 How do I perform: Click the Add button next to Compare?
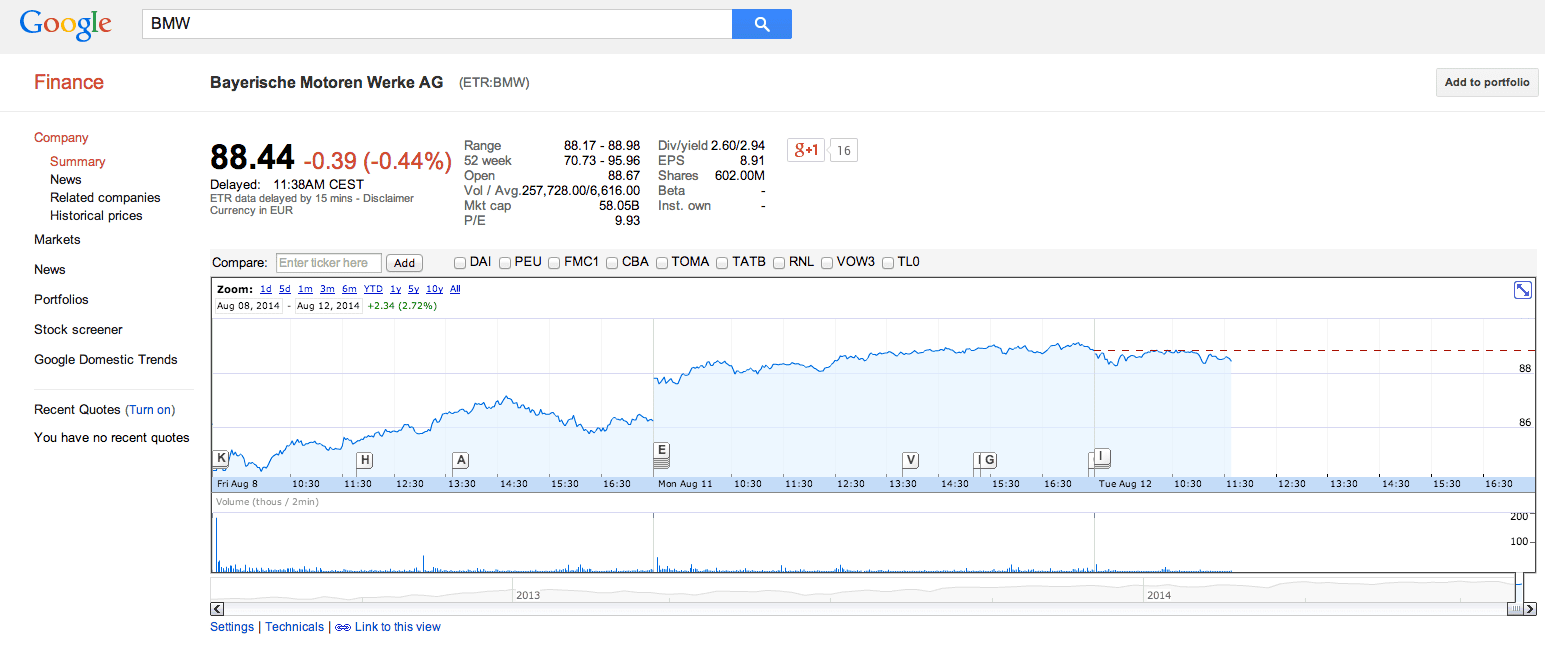pos(404,263)
